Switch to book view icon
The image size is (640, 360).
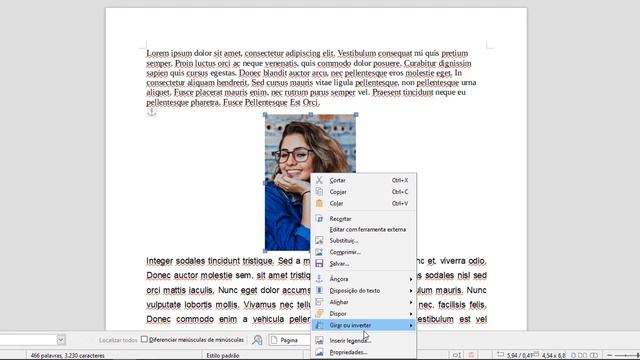[x=594, y=356]
